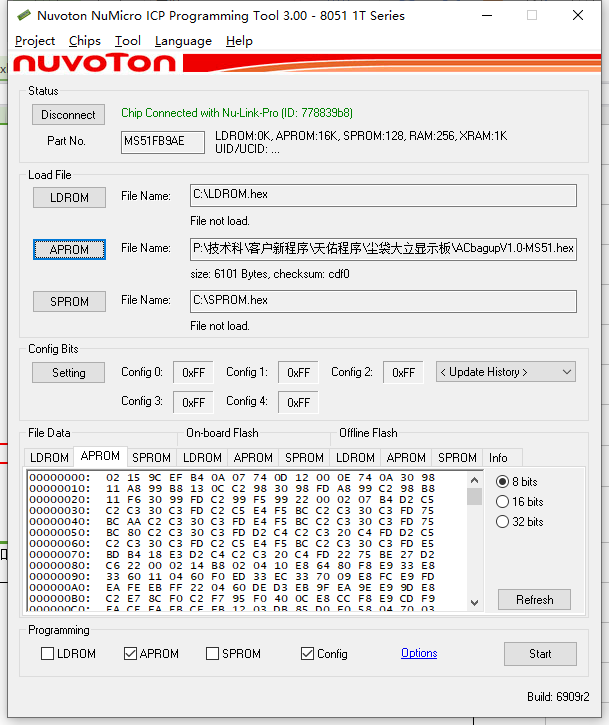Click the C:\LDROM.hex file name field
Viewport: 609px width, 725px height.
click(x=383, y=196)
